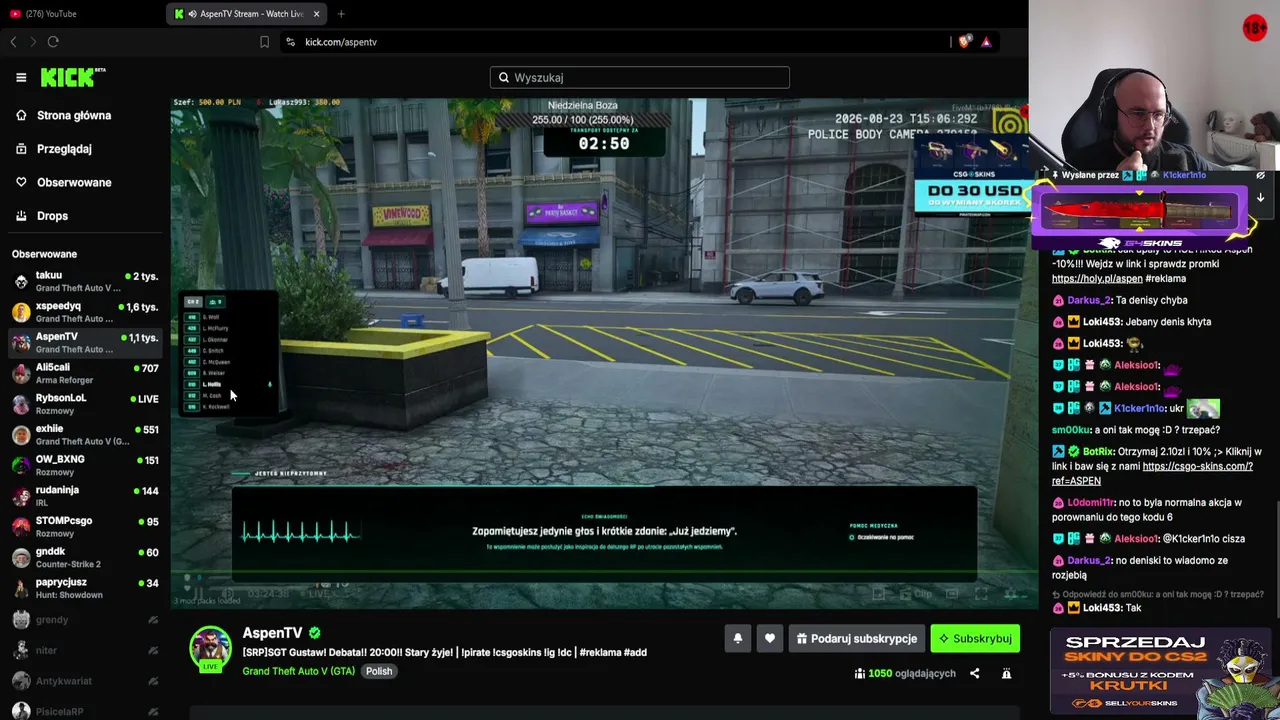Click the 1050 oglądających viewer count

905,674
